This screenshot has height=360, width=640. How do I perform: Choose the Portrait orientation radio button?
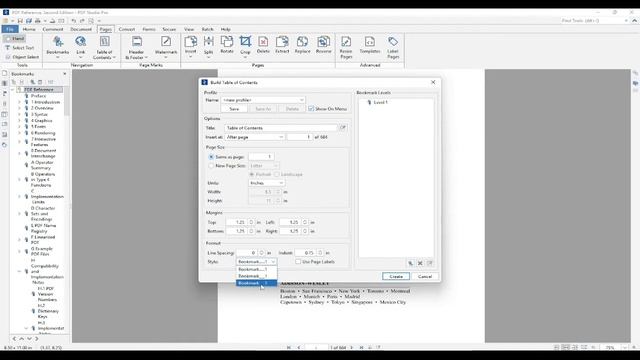[252, 174]
